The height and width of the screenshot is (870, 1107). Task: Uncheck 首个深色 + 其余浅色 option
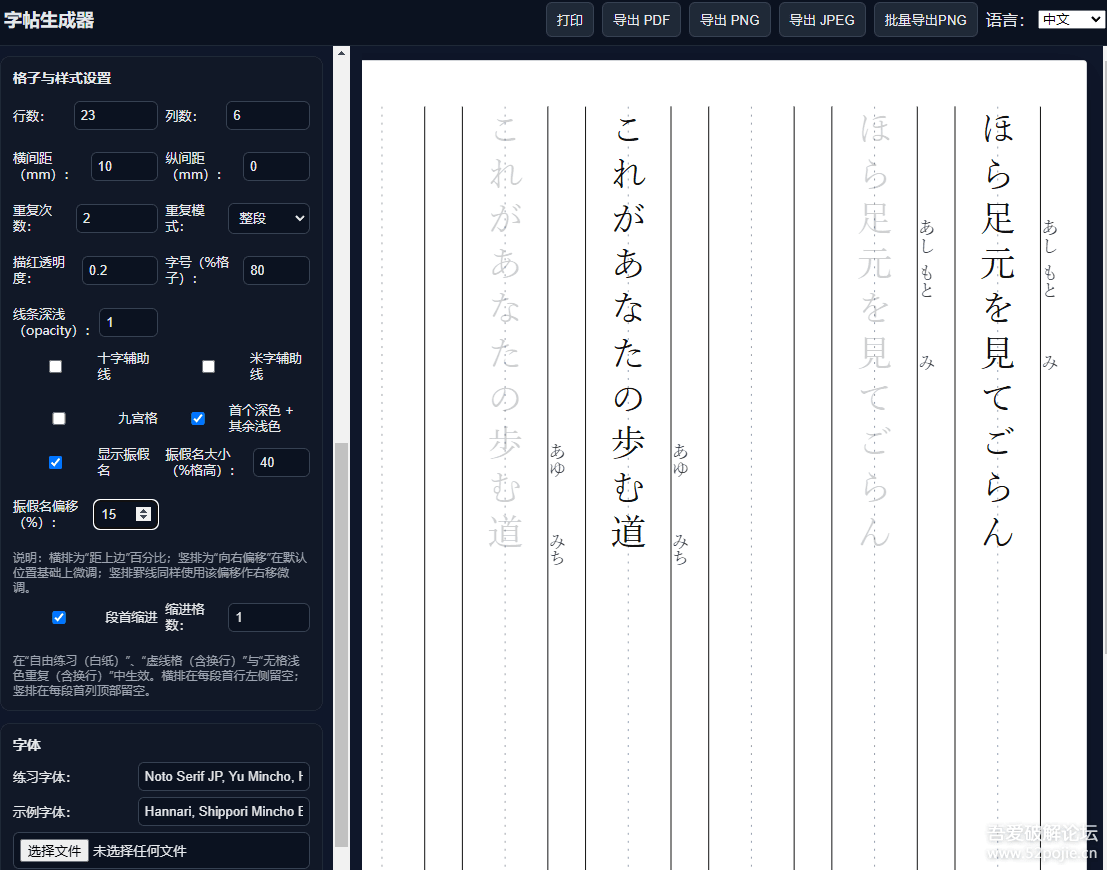coord(198,419)
